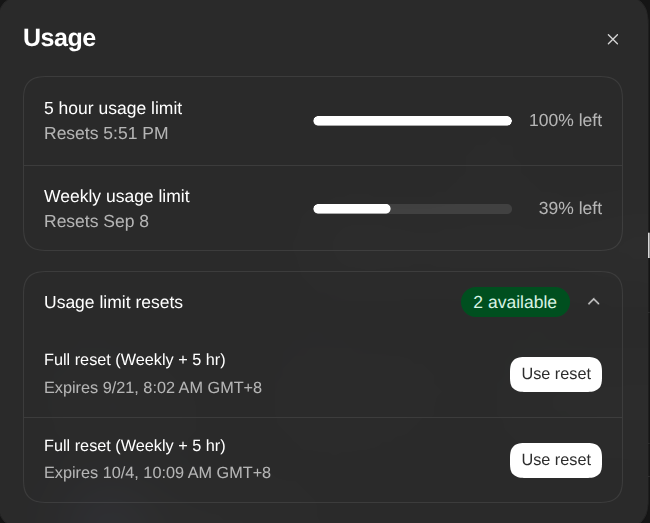
Task: Collapse the Usage limit resets section chevron
Action: click(594, 302)
